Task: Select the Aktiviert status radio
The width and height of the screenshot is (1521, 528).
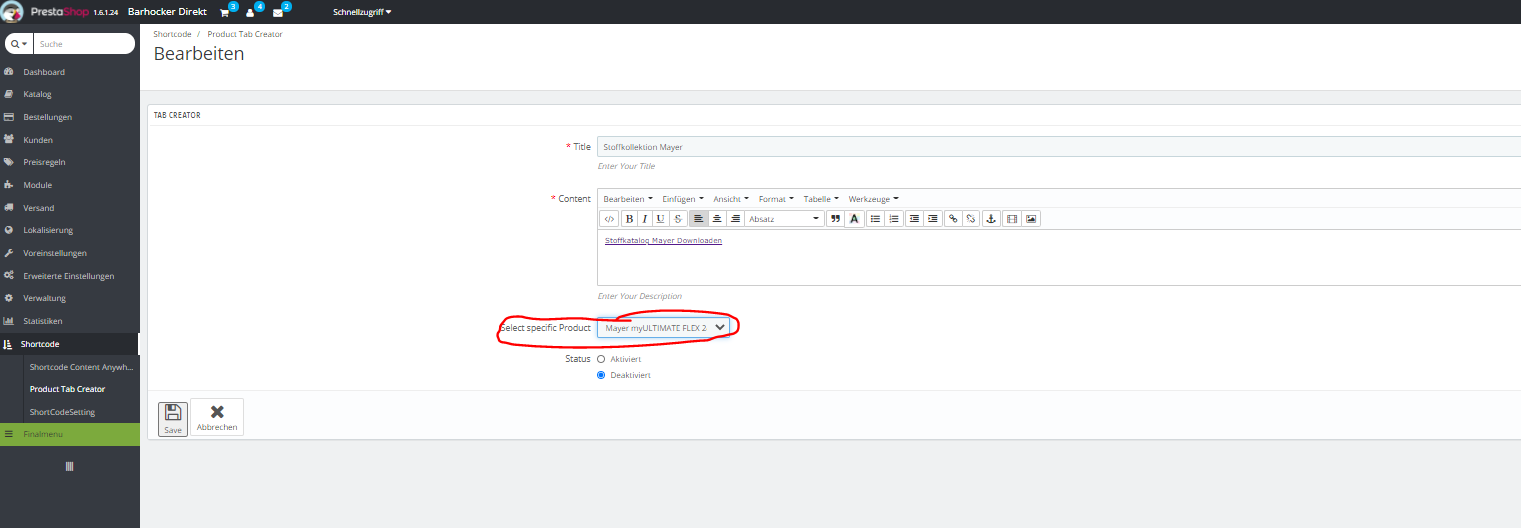Action: click(x=601, y=358)
